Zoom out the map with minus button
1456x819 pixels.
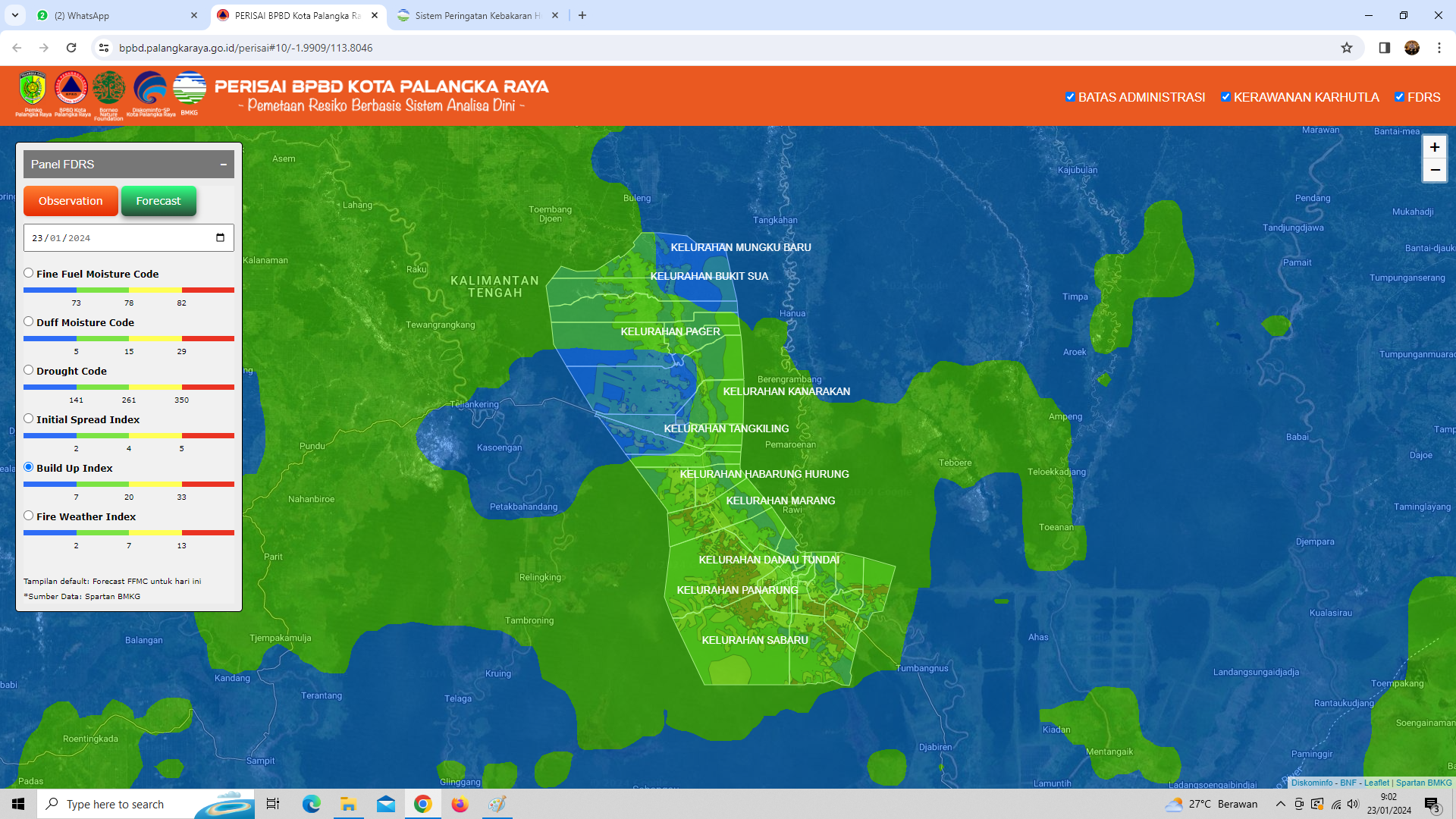click(1434, 170)
